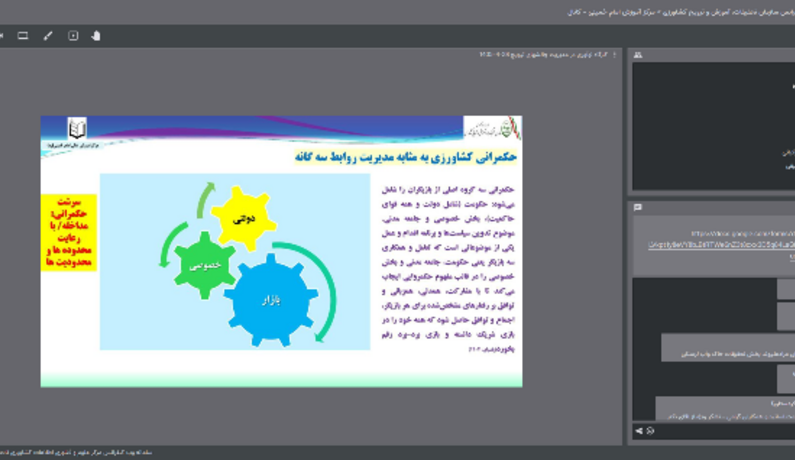Click the chat panel icon

point(638,207)
